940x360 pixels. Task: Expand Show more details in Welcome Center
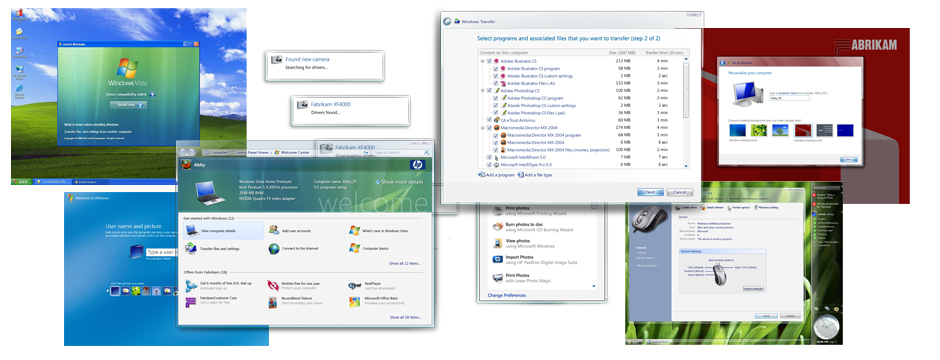click(399, 181)
